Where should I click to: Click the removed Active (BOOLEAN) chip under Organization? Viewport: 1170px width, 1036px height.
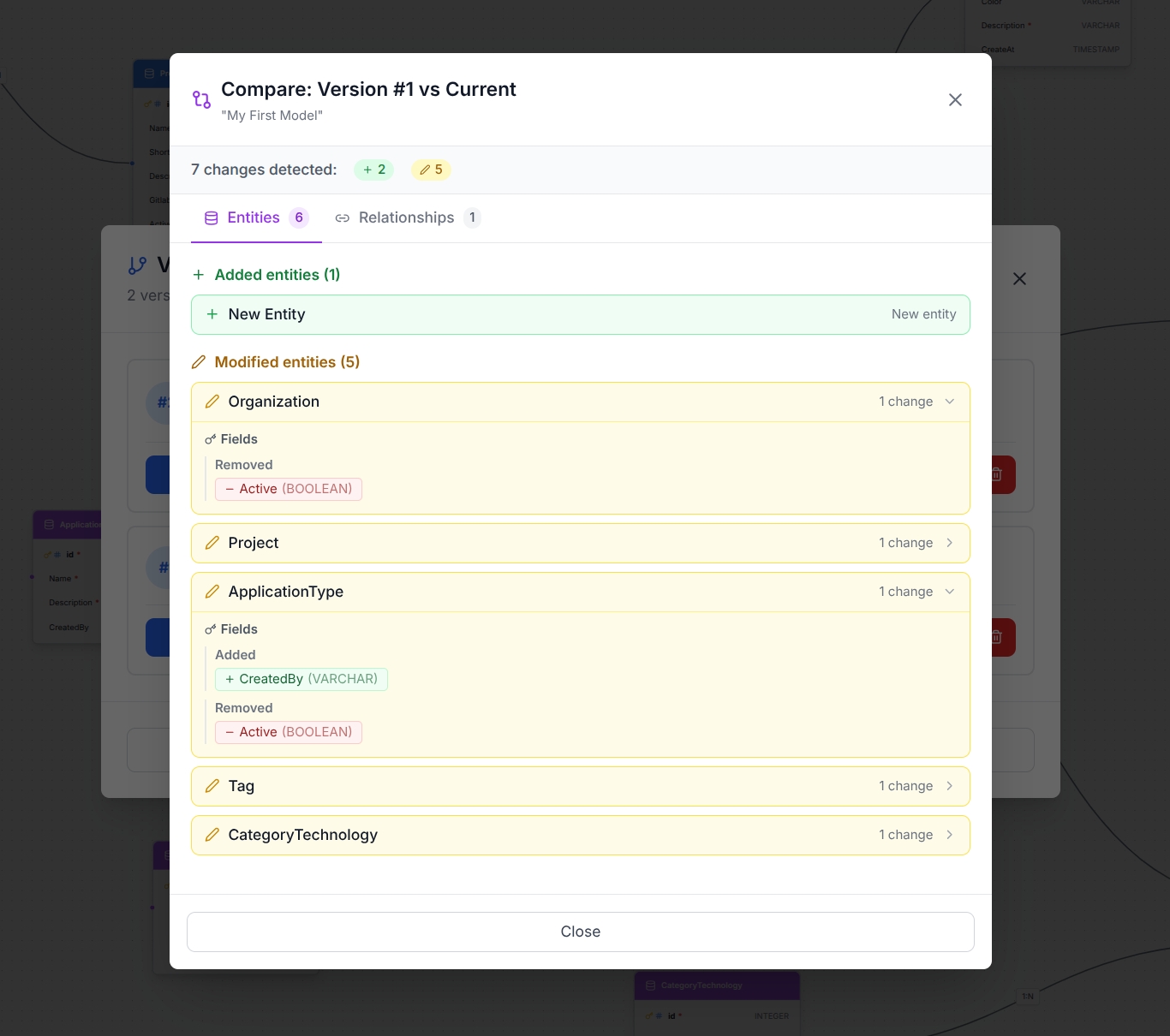[x=289, y=489]
